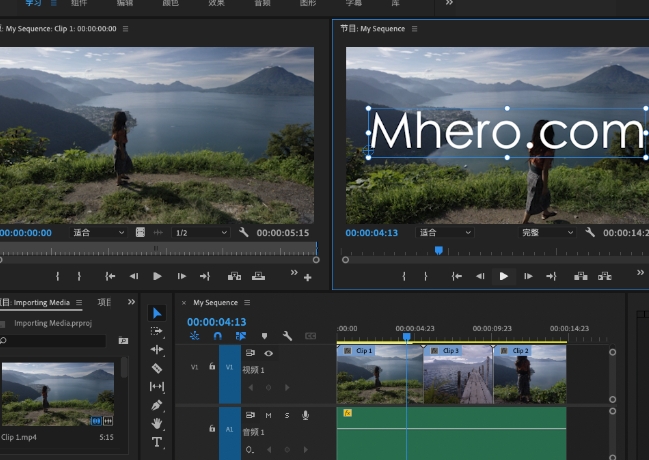Select Clip 3 in the timeline
The width and height of the screenshot is (649, 460).
pos(458,374)
